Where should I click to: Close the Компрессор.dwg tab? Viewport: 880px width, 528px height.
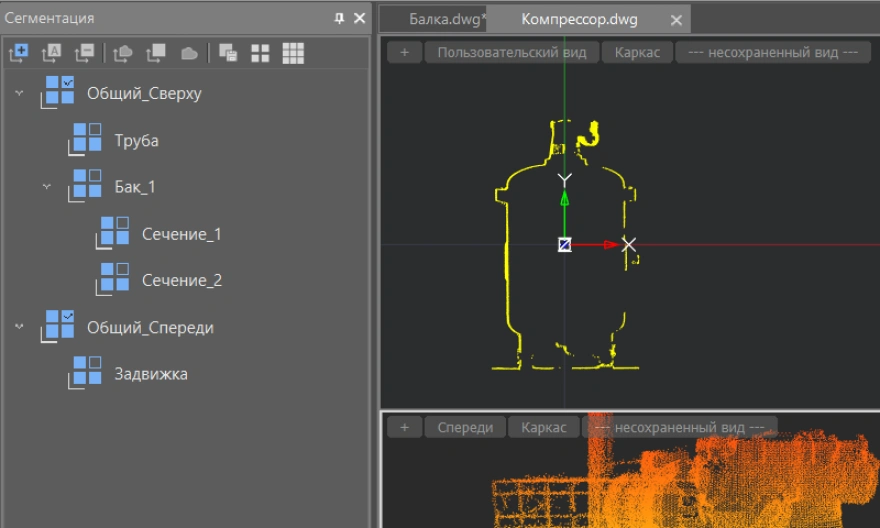[677, 20]
